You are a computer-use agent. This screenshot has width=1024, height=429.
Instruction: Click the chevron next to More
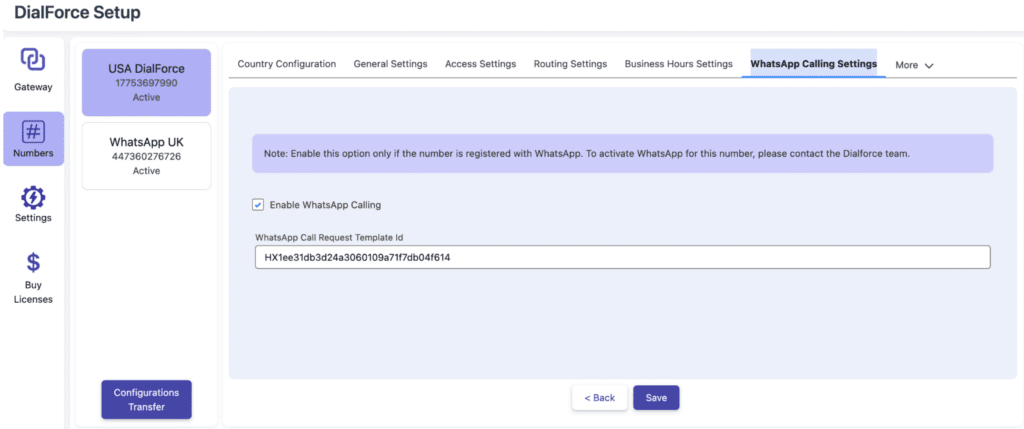[929, 66]
